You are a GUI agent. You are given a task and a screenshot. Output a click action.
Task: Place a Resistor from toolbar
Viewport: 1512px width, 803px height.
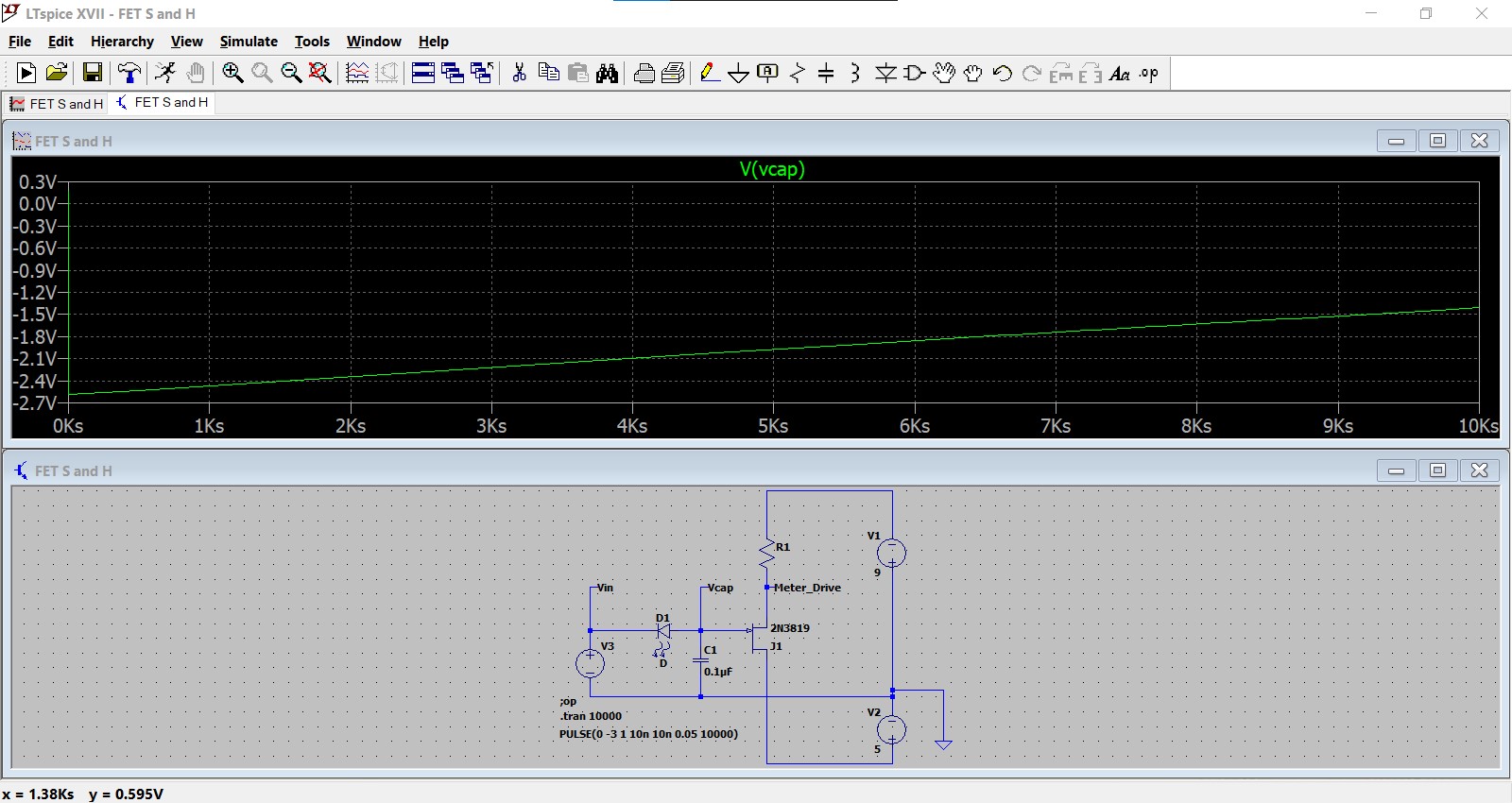[798, 73]
